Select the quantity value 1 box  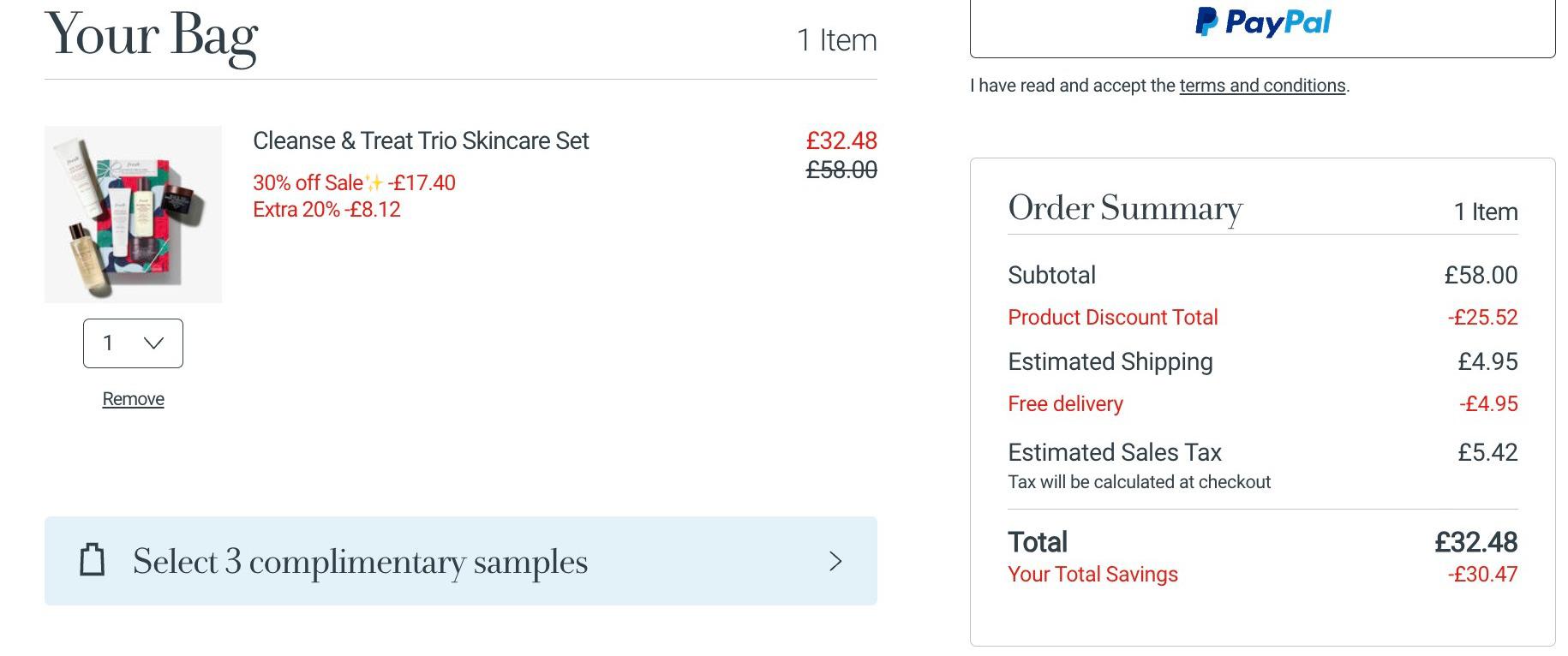click(133, 343)
